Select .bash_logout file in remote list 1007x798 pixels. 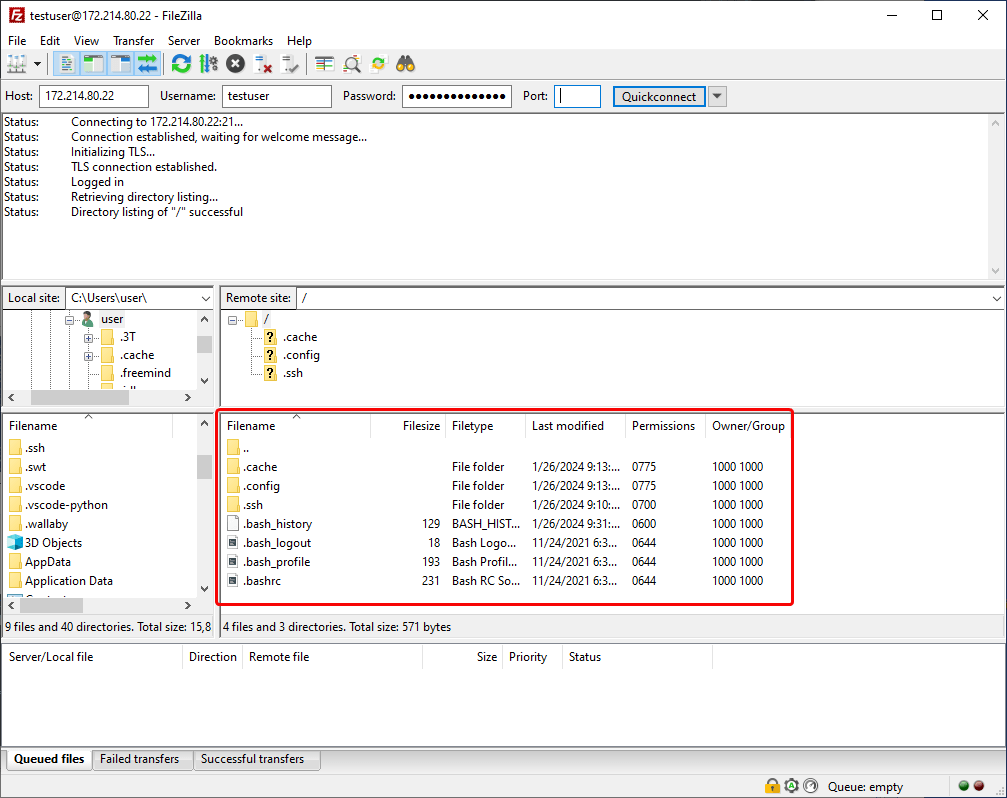point(277,543)
